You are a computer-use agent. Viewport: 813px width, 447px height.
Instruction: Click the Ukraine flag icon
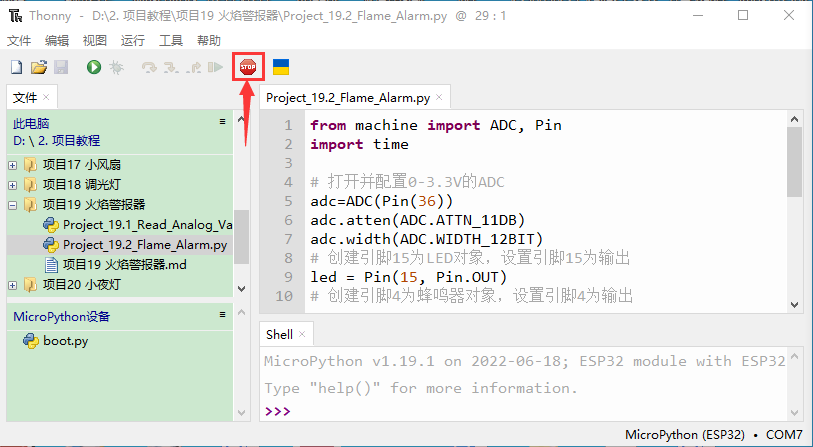coord(281,67)
